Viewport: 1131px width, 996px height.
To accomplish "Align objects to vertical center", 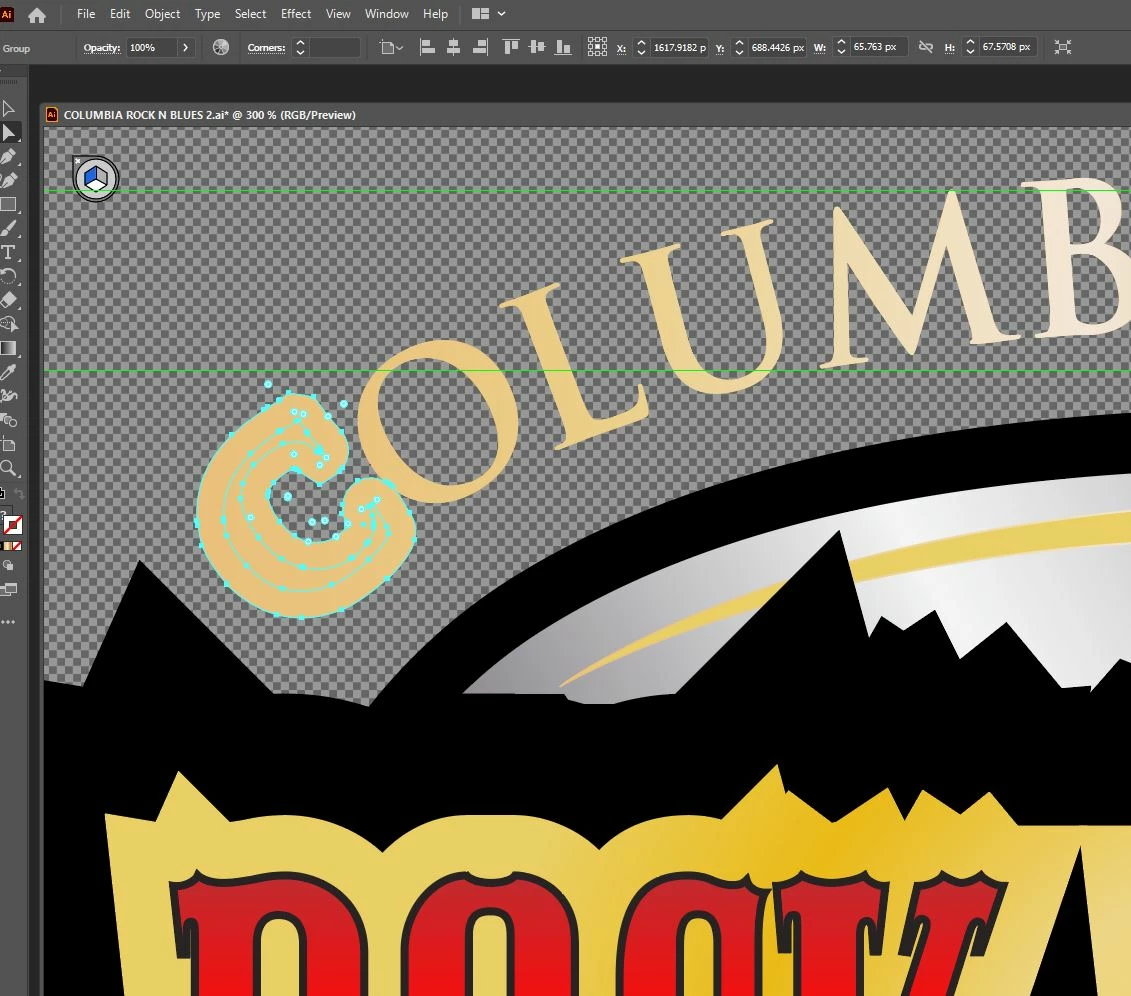I will point(537,48).
